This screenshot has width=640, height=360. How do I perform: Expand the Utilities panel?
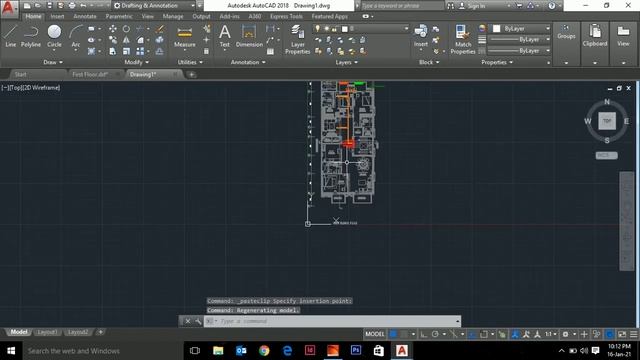190,62
